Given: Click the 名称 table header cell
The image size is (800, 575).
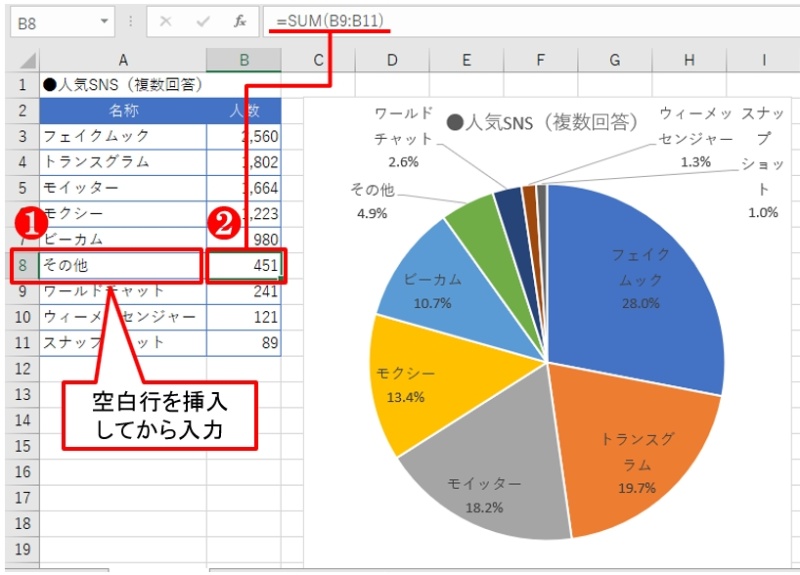Looking at the screenshot, I should tap(122, 109).
